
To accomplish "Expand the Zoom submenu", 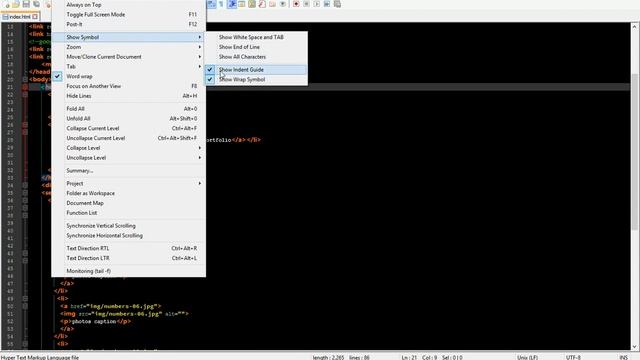I will [128, 47].
